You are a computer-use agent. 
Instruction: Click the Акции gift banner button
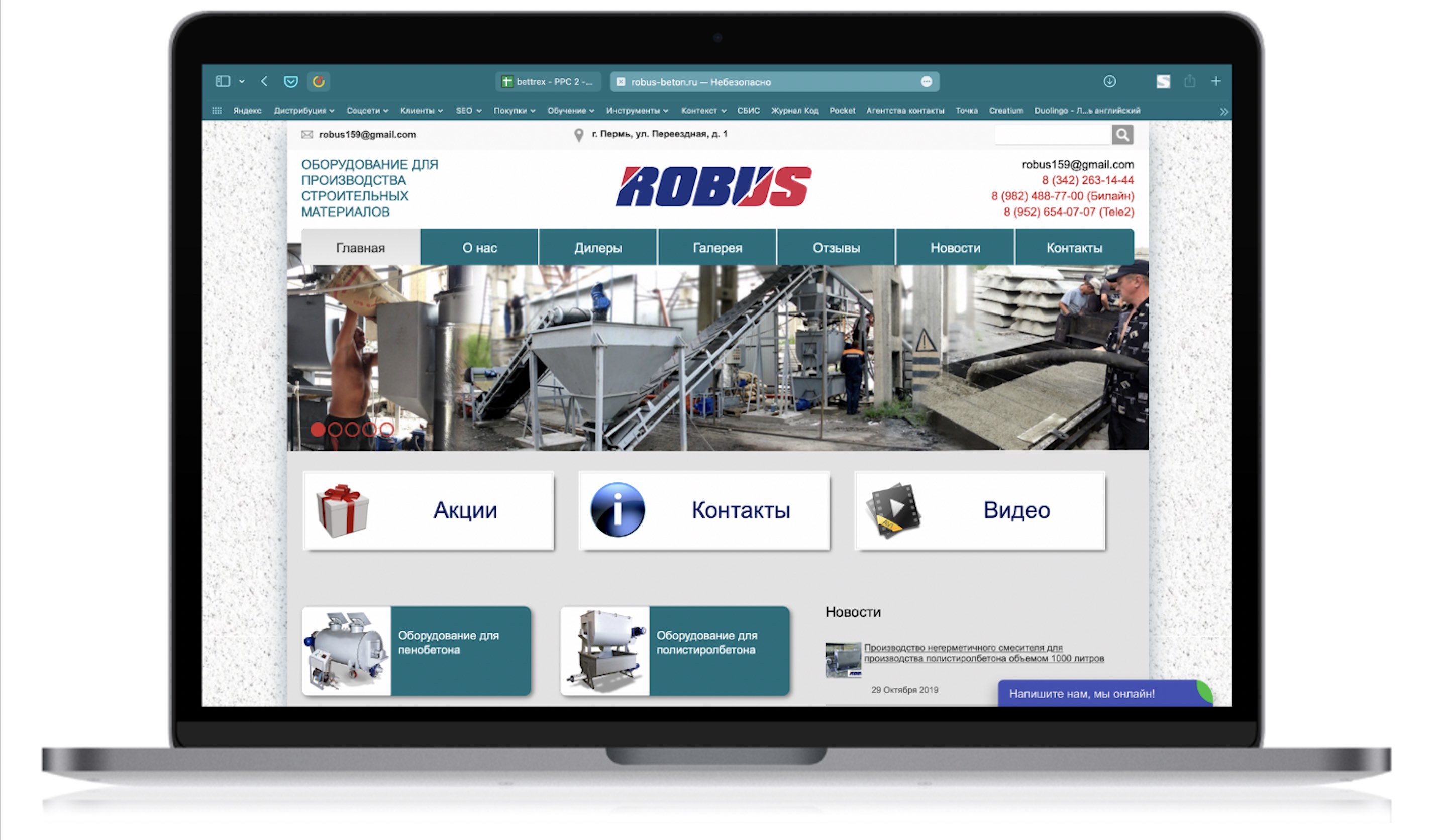coord(428,510)
